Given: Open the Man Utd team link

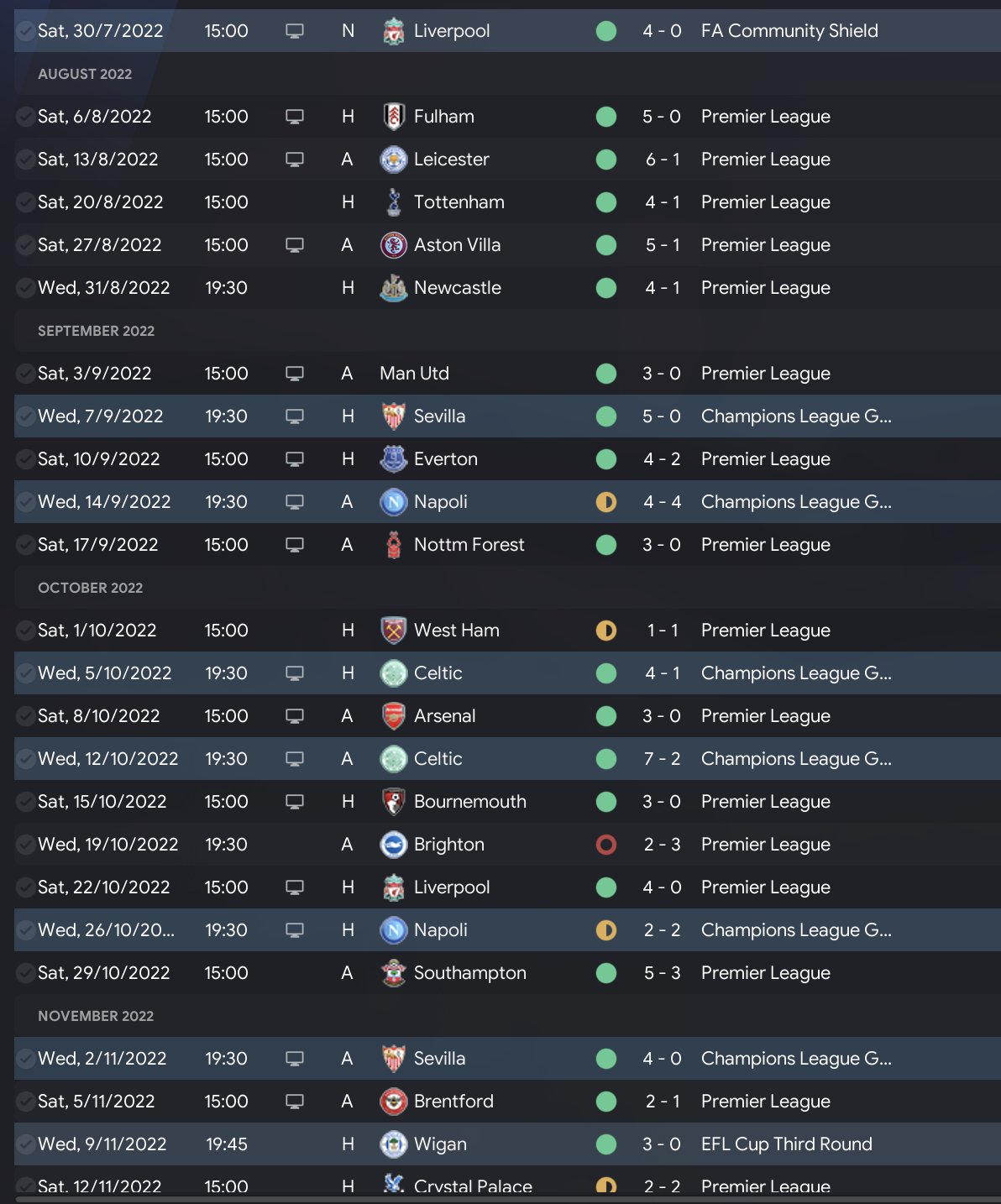Looking at the screenshot, I should tap(414, 374).
